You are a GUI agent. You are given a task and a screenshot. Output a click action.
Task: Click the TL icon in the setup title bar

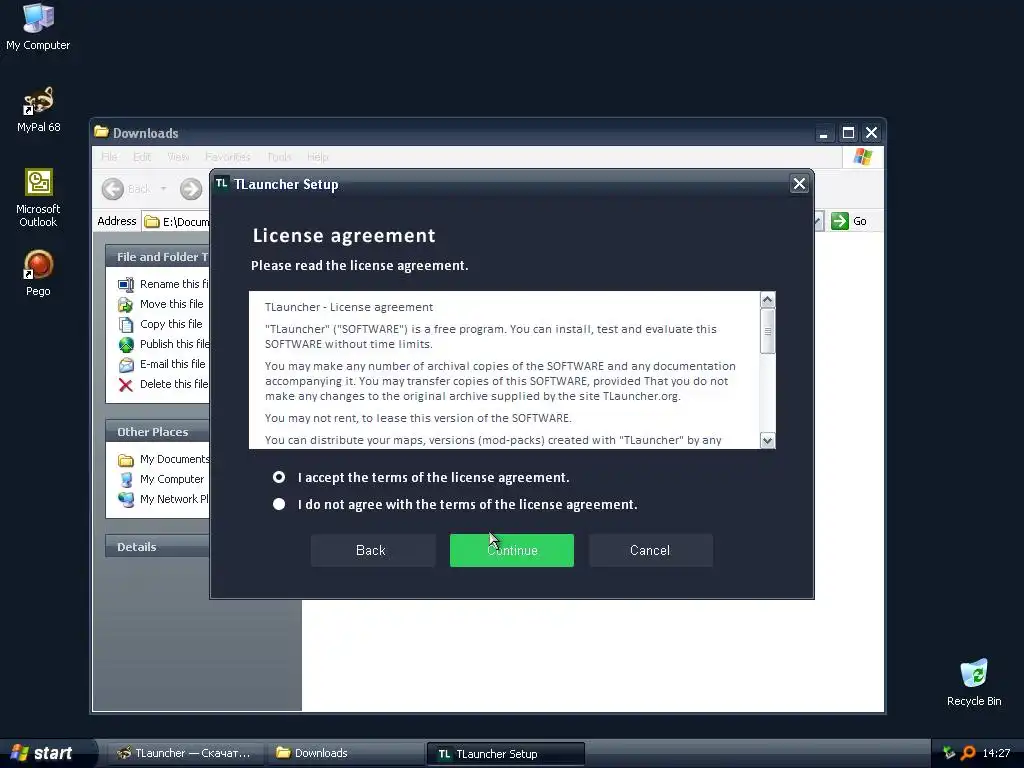[222, 184]
